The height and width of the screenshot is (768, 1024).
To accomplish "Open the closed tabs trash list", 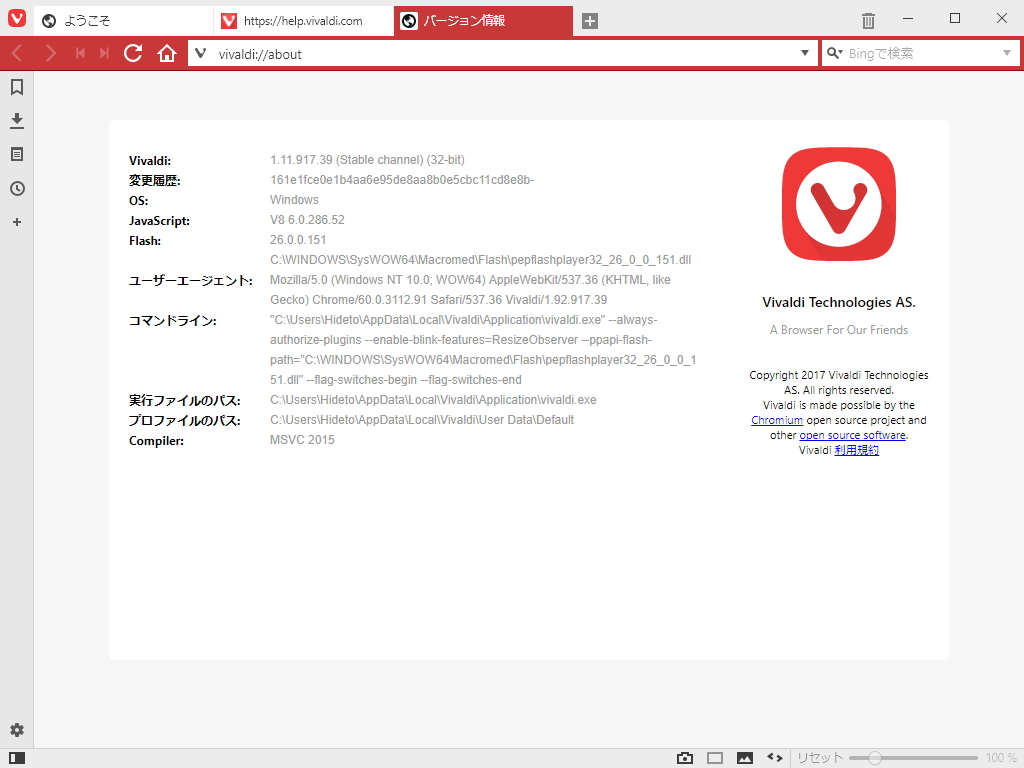I will (x=867, y=19).
